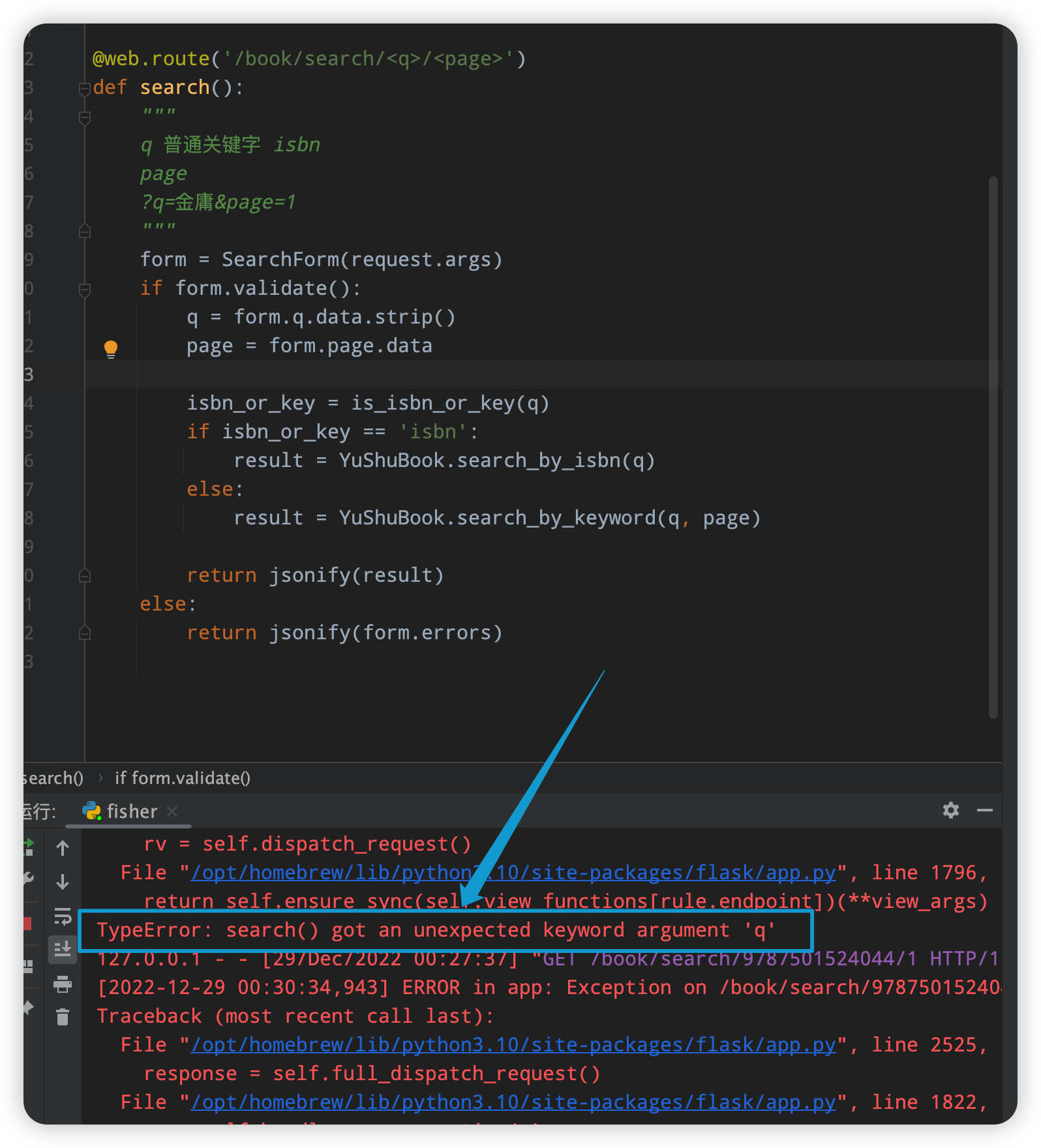Close the fisher run tab
This screenshot has width=1041, height=1148.
(x=172, y=811)
